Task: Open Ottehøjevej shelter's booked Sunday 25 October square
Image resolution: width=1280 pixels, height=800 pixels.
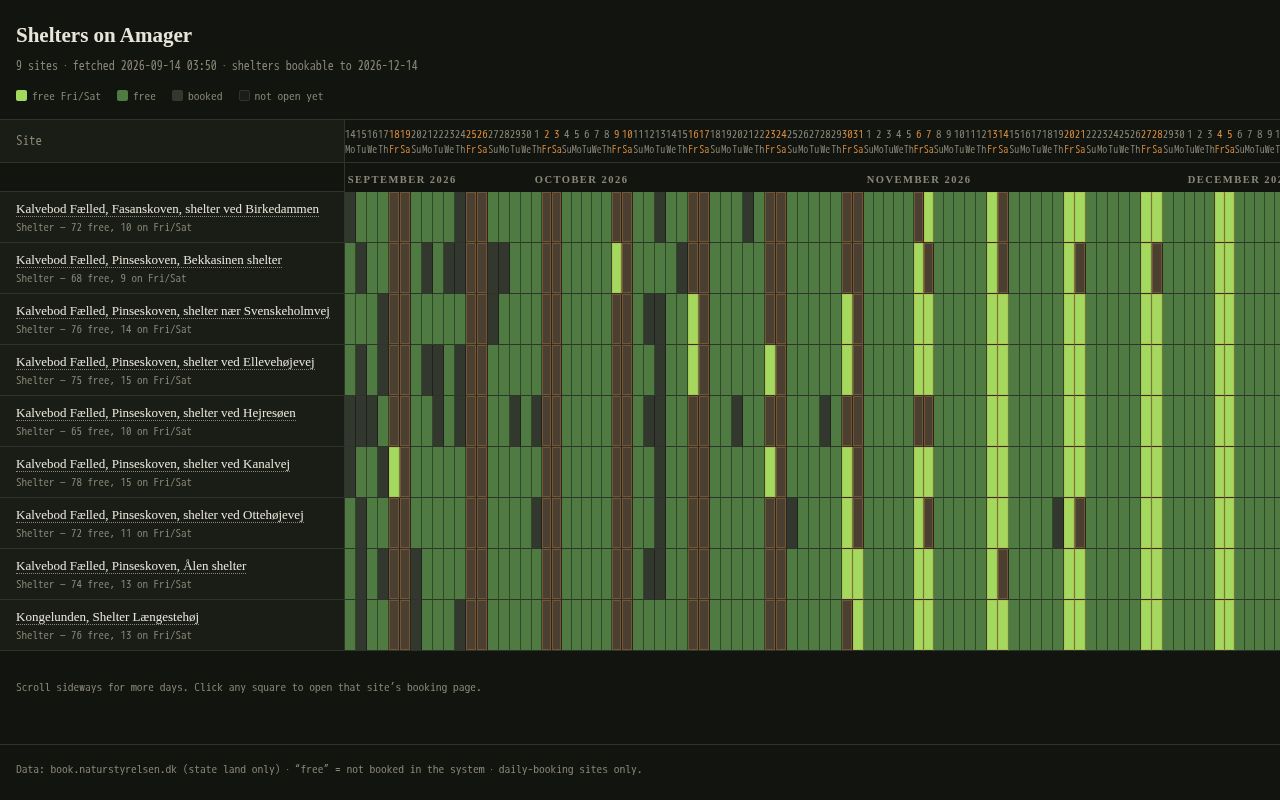Action: (792, 523)
